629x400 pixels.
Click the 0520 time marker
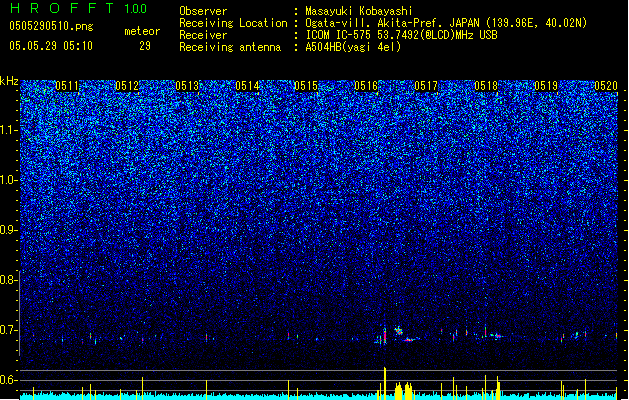606,86
